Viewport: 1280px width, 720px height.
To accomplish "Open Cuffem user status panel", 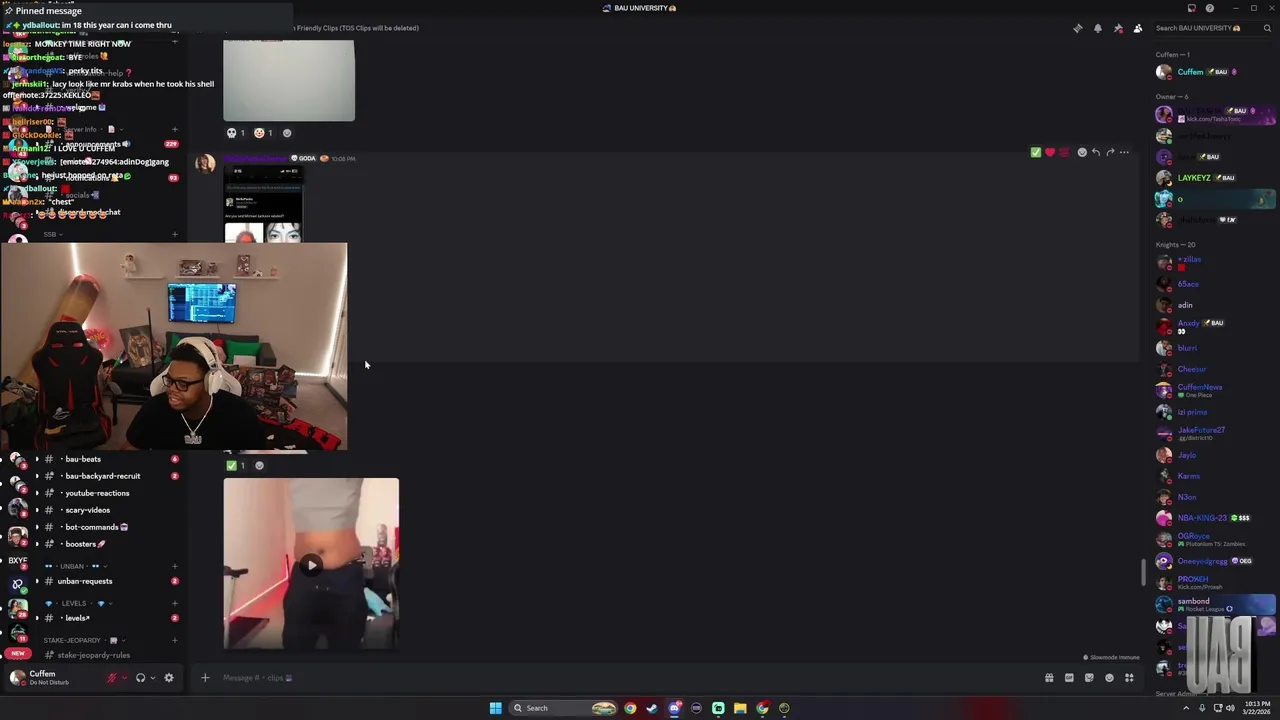I will pos(50,677).
